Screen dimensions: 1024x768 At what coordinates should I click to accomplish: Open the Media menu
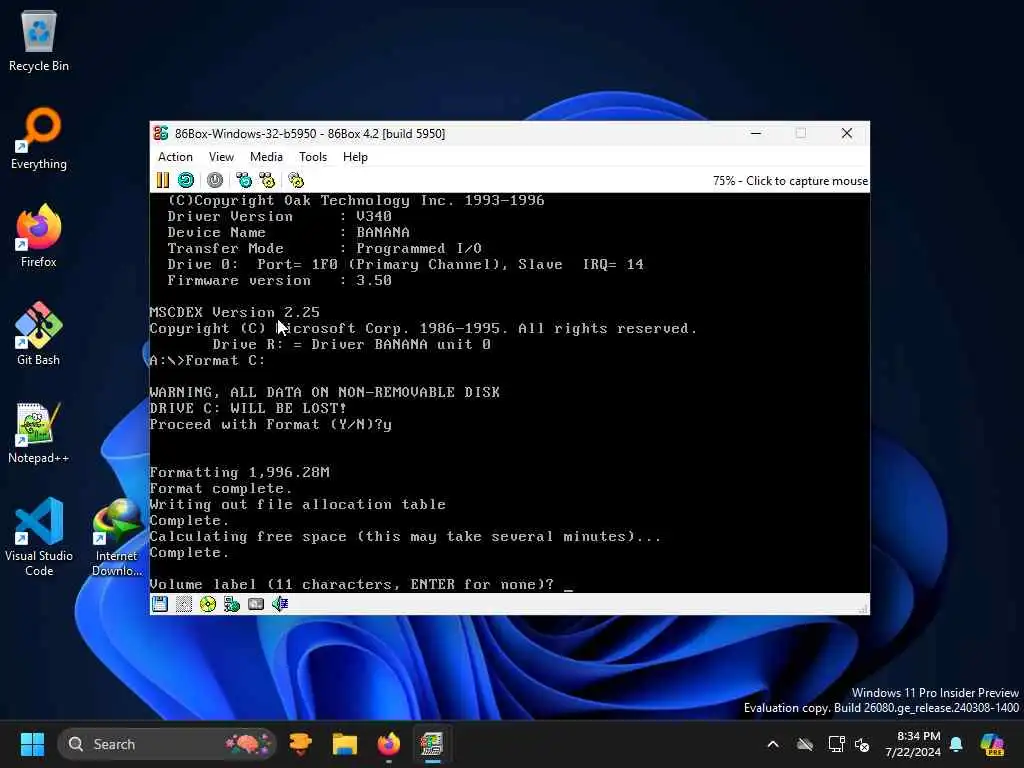[x=266, y=157]
